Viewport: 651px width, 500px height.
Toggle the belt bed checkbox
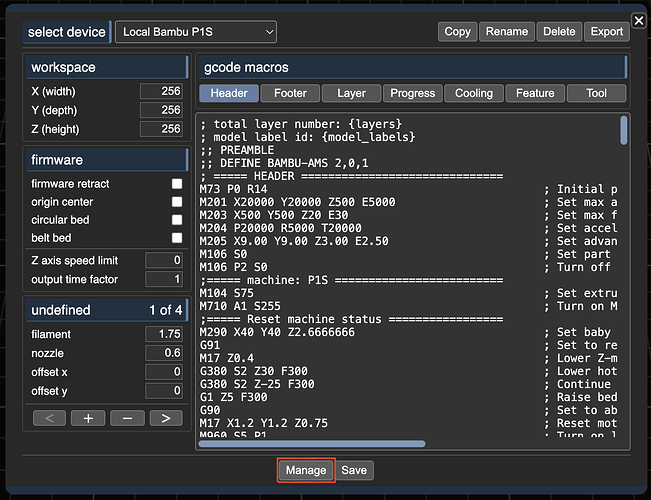177,238
